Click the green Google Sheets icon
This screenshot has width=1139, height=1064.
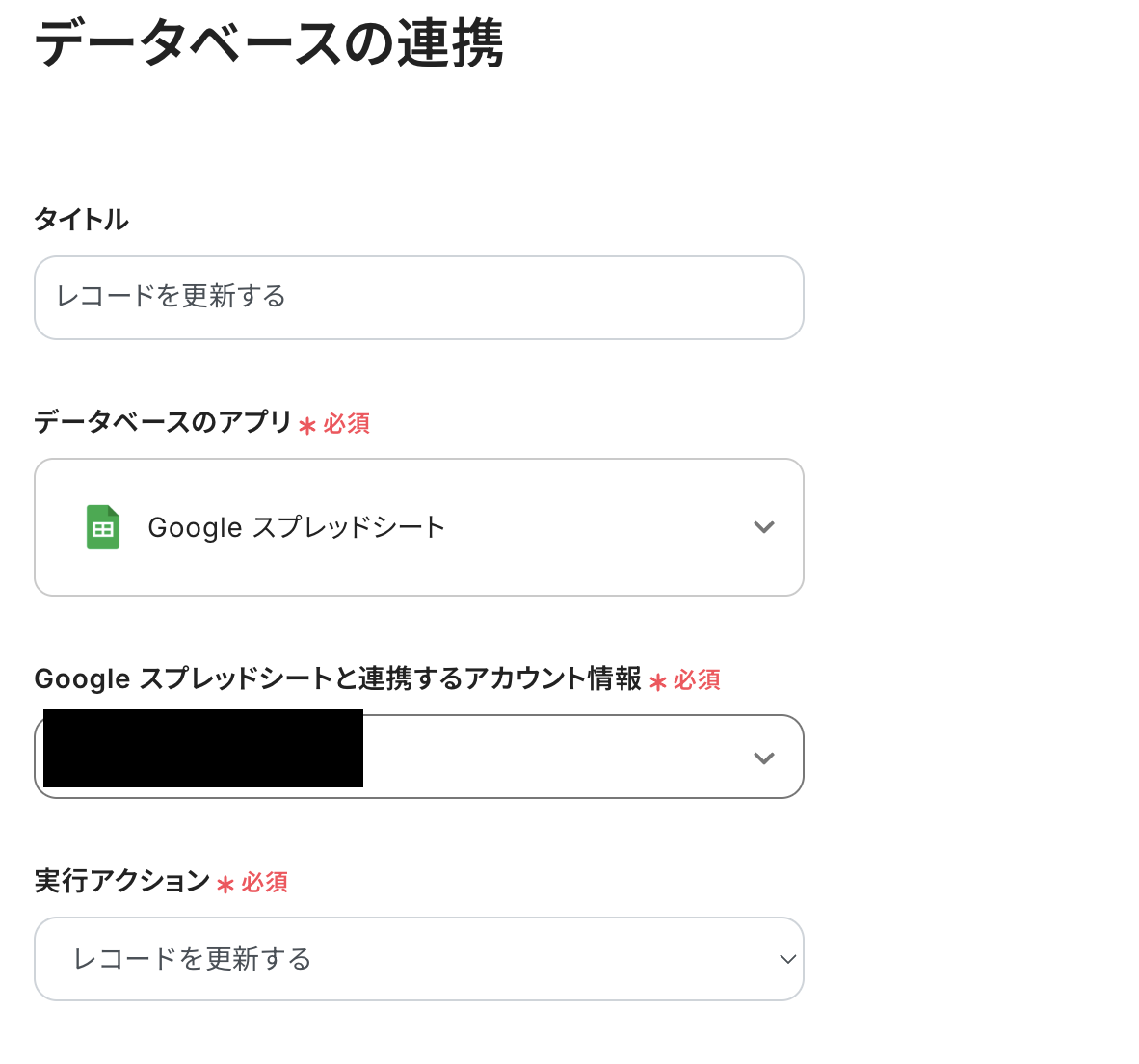(103, 527)
